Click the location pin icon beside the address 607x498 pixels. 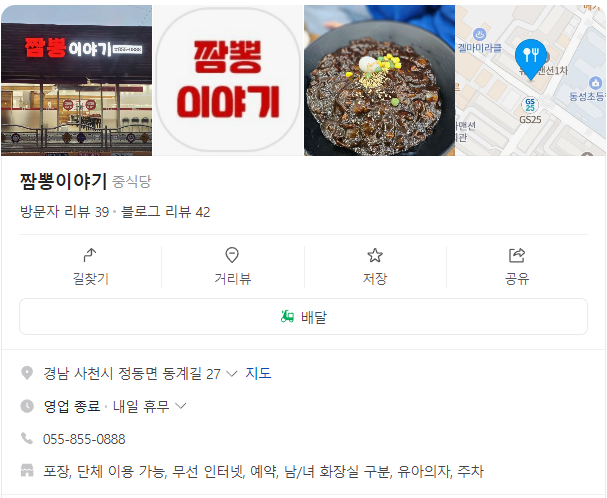click(x=27, y=373)
